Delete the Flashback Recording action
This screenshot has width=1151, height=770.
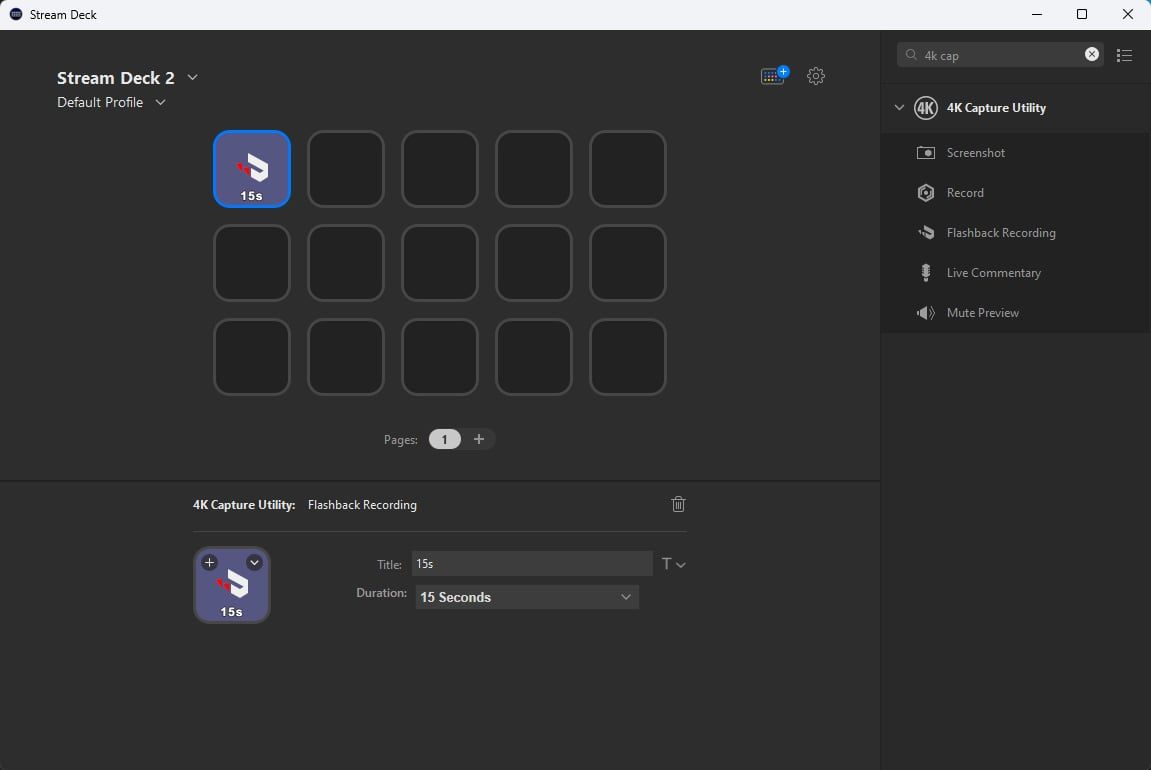(678, 504)
